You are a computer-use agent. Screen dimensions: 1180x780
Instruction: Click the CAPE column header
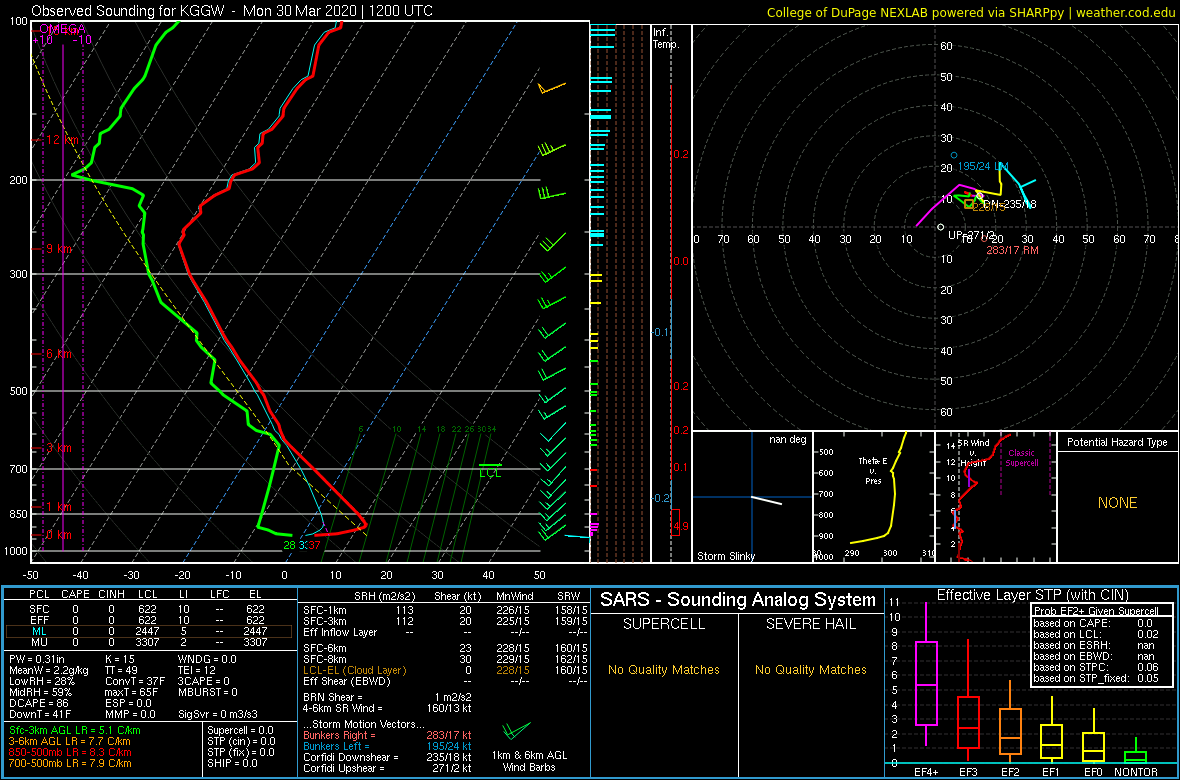point(75,595)
